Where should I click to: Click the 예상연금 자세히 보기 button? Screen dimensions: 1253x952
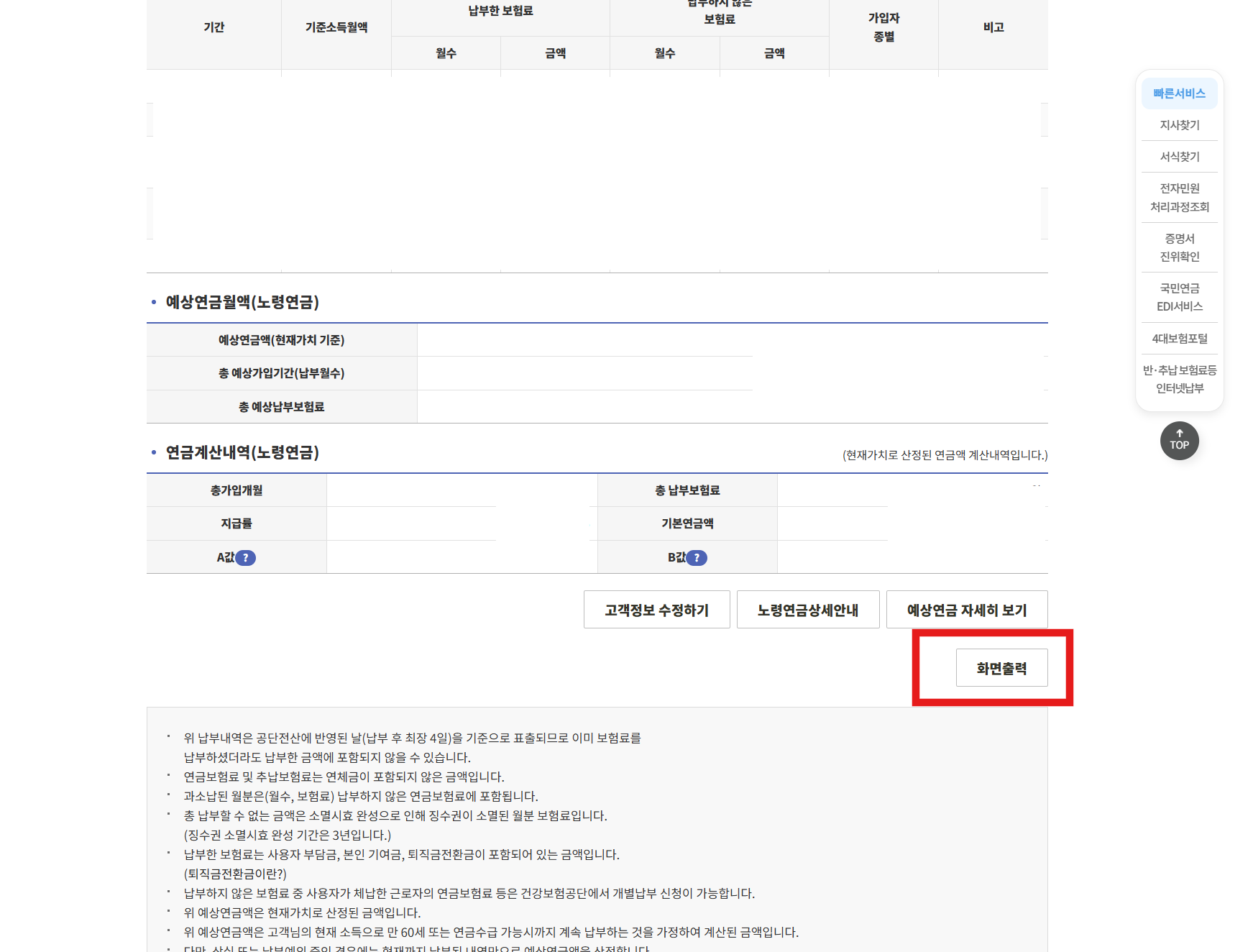pos(967,609)
